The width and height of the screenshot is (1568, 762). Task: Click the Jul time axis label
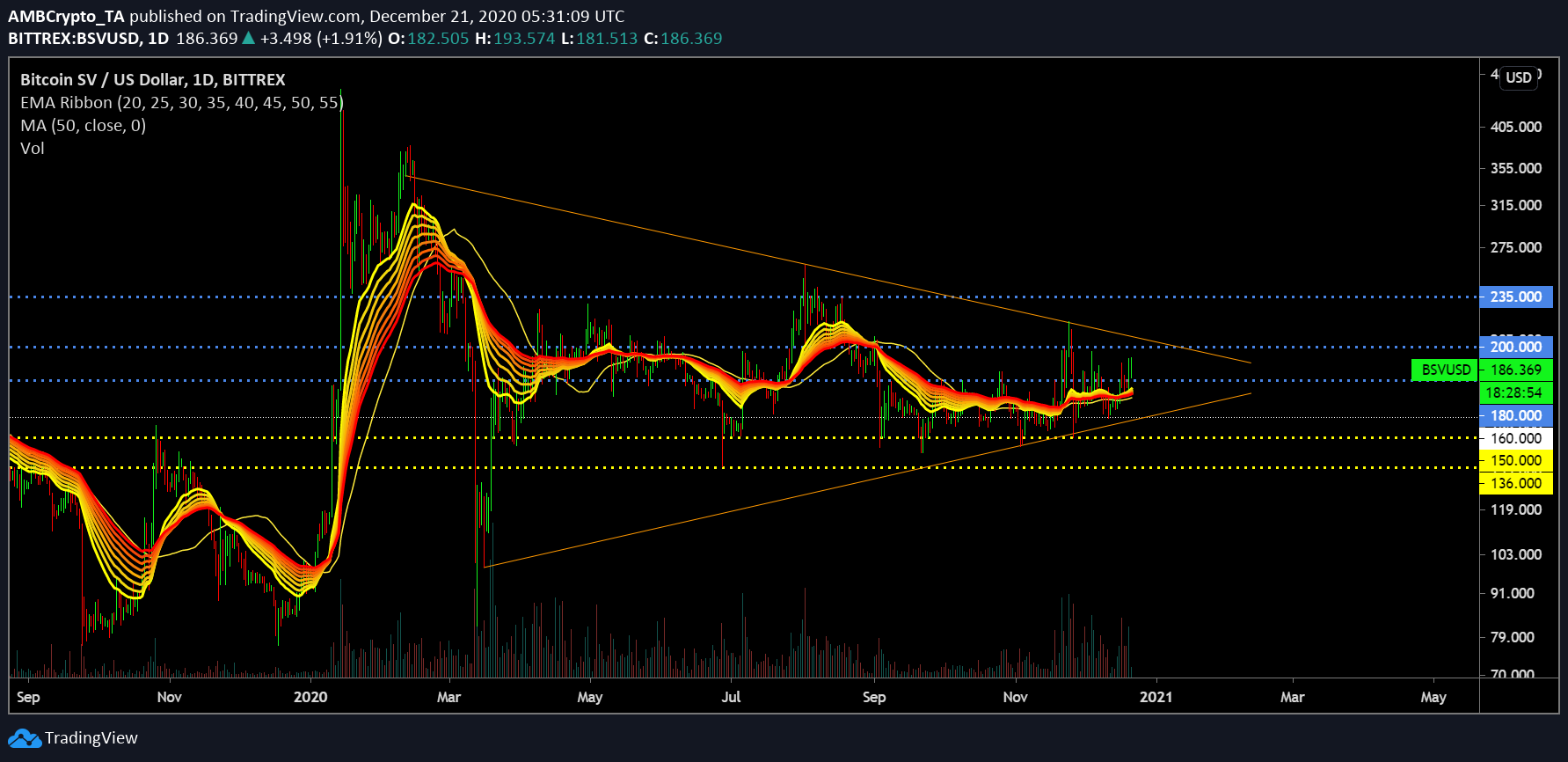[731, 697]
